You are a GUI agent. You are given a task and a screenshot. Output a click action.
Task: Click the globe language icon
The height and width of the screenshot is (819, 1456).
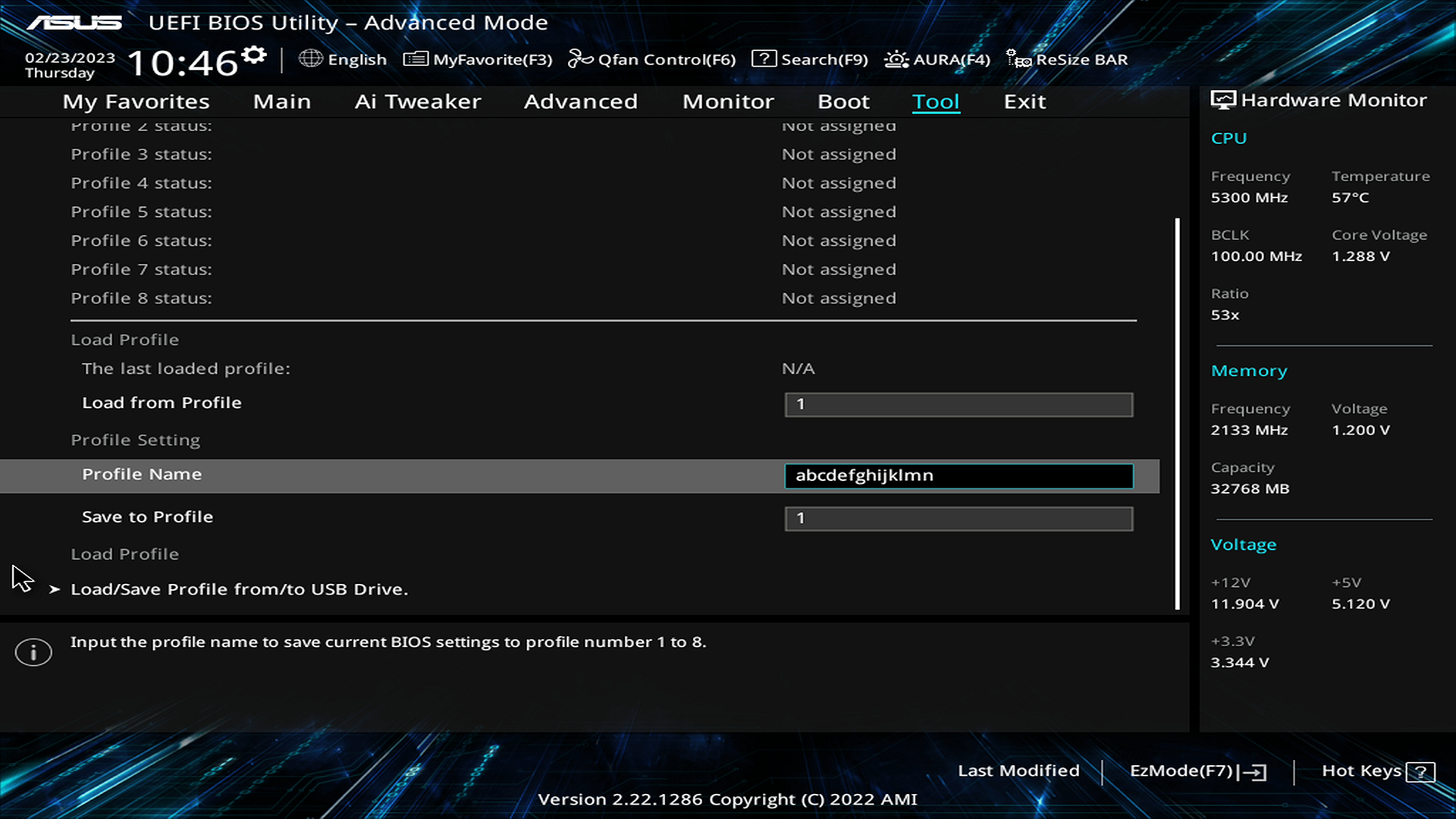pyautogui.click(x=310, y=58)
